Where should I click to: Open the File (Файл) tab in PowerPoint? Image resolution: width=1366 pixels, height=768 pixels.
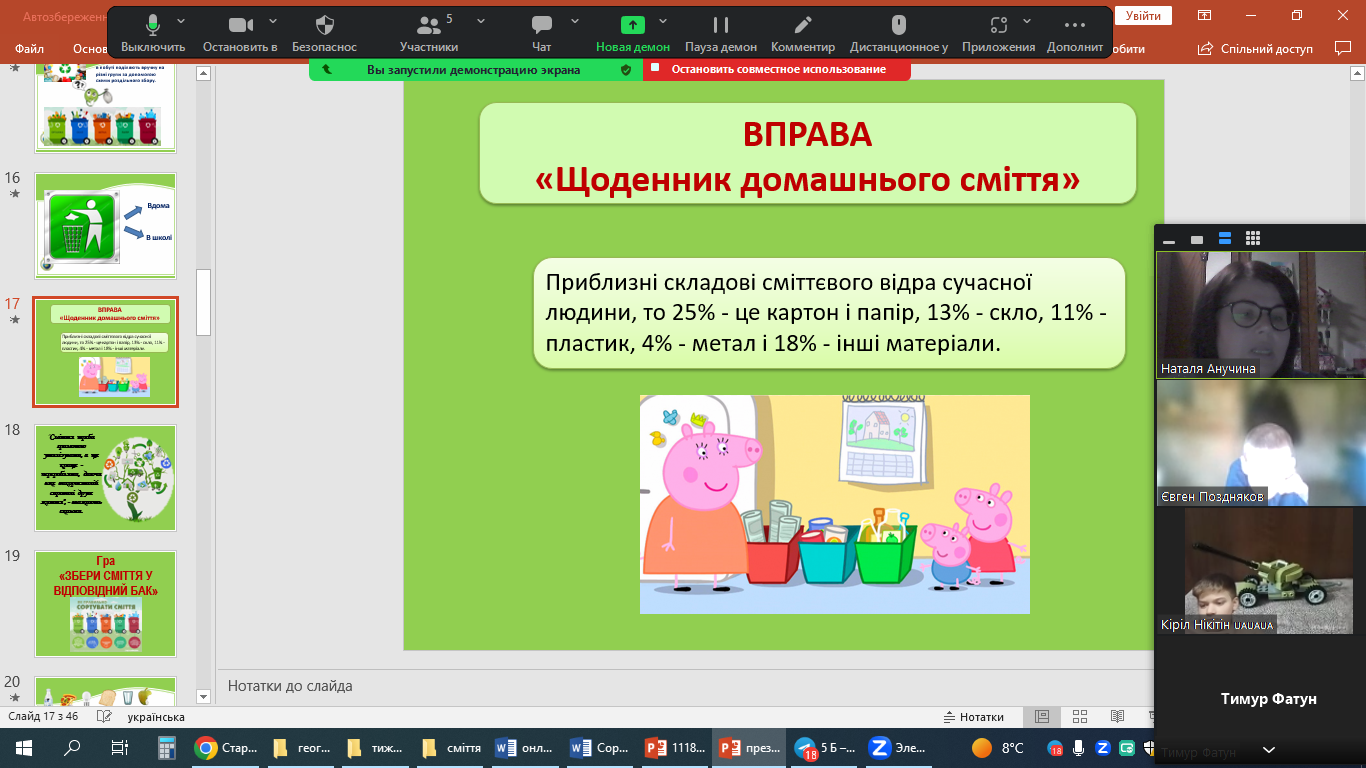[x=30, y=48]
